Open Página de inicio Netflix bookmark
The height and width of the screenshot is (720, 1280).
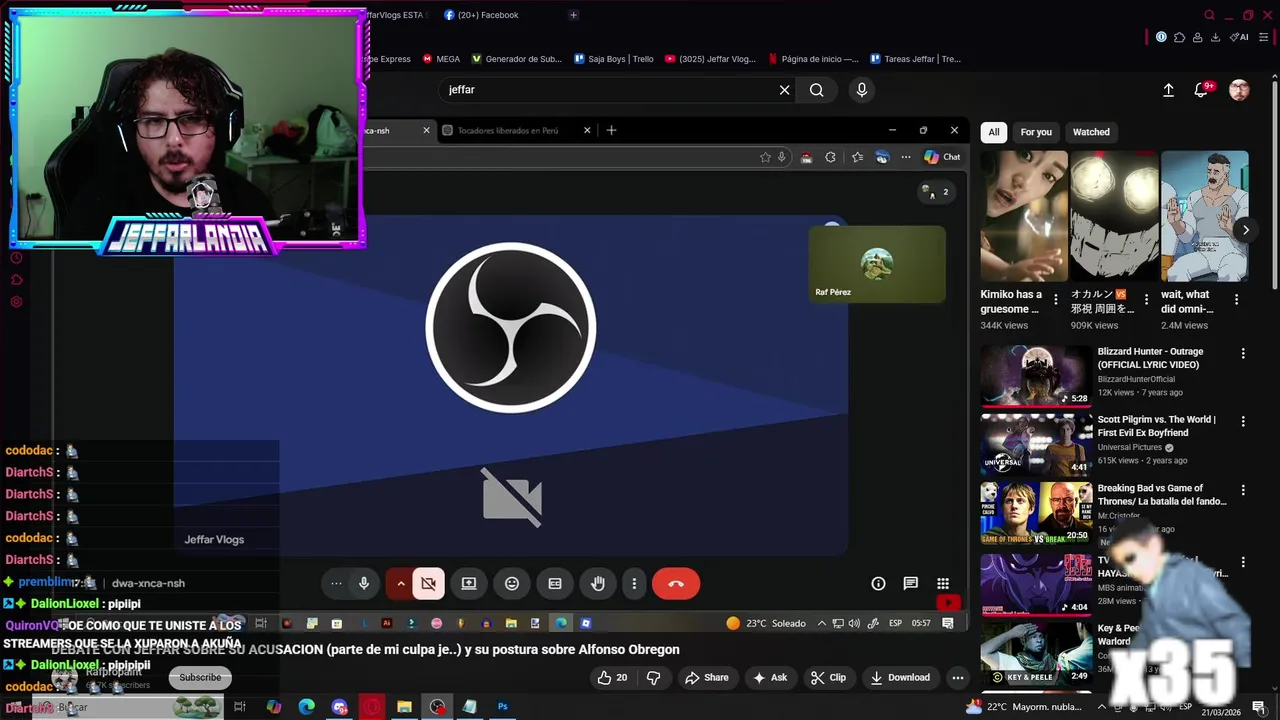click(813, 59)
